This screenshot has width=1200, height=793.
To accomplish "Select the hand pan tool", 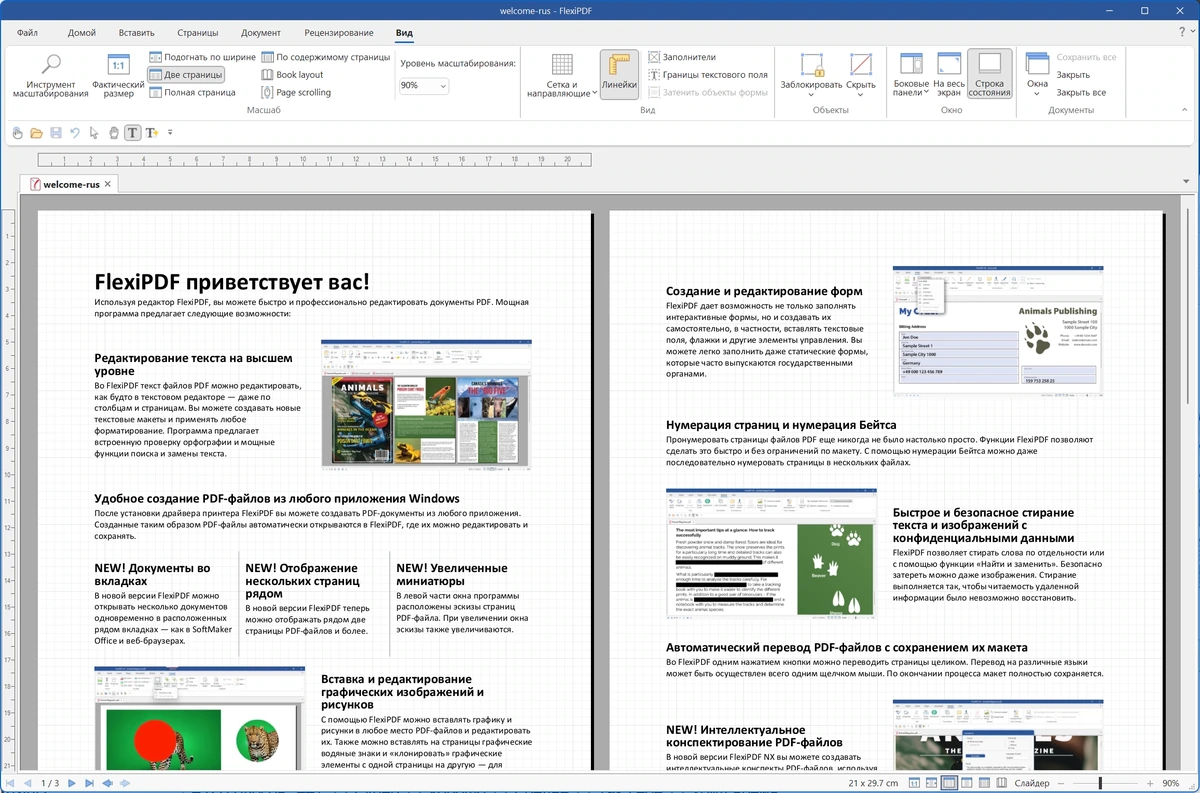I will 113,132.
